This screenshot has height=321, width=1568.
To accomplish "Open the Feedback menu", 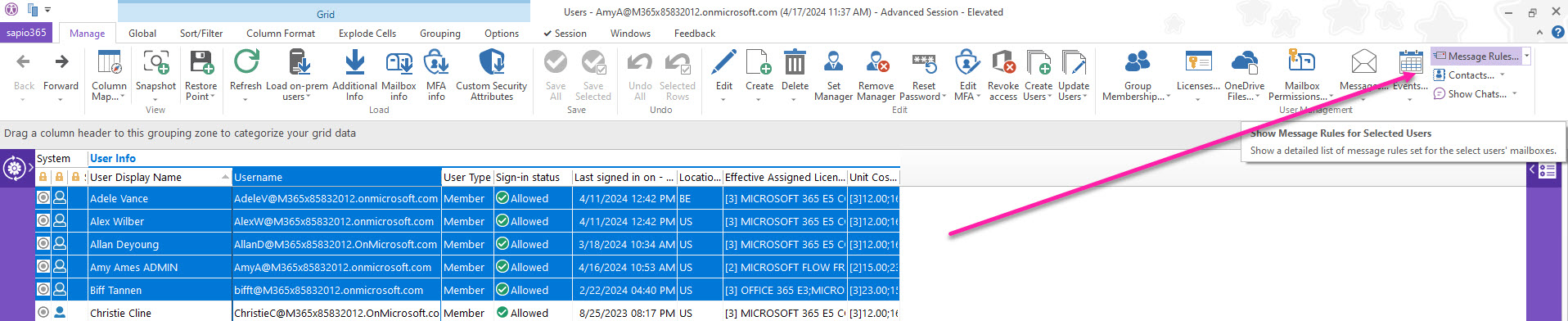I will (695, 34).
